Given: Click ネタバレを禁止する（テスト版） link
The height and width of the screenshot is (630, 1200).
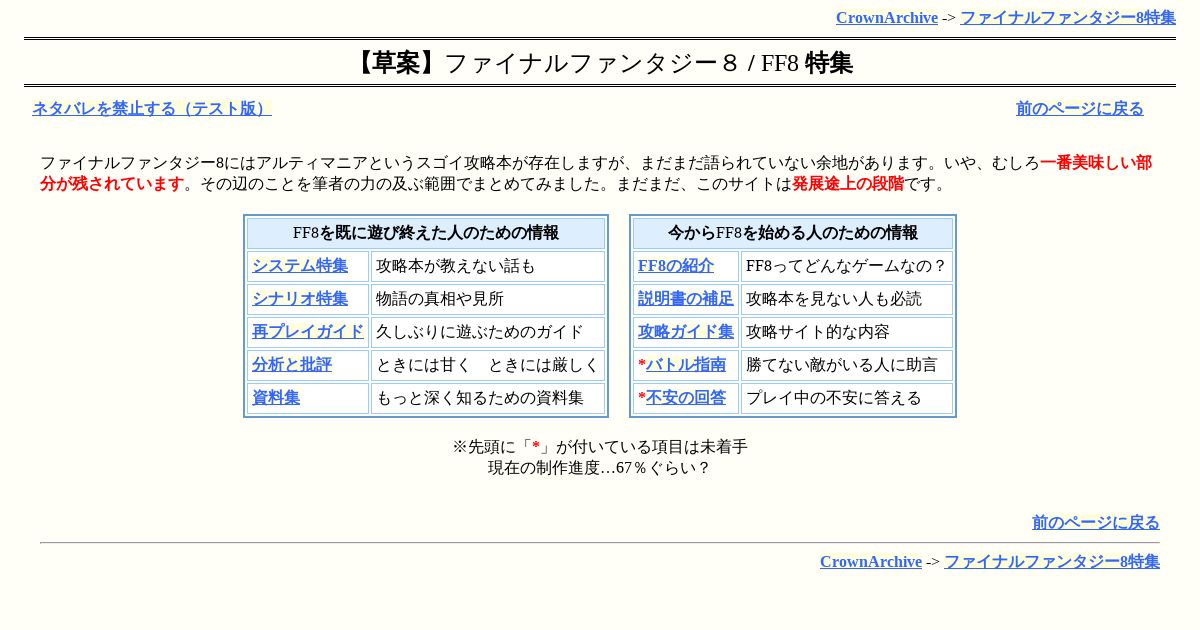Looking at the screenshot, I should [152, 109].
